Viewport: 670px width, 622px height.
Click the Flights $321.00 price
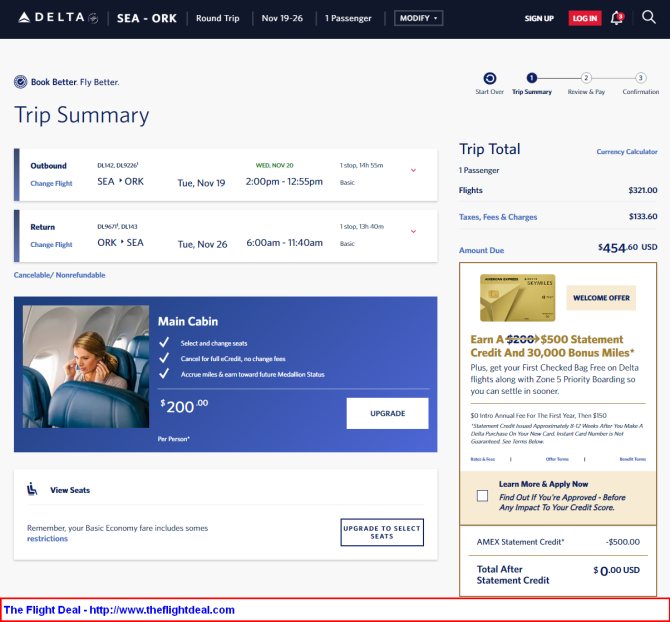(643, 190)
